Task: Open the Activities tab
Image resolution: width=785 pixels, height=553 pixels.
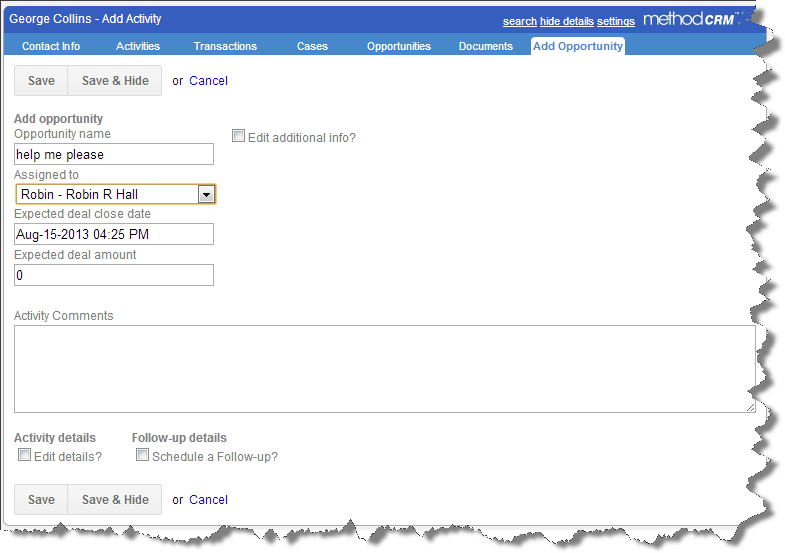Action: tap(138, 46)
